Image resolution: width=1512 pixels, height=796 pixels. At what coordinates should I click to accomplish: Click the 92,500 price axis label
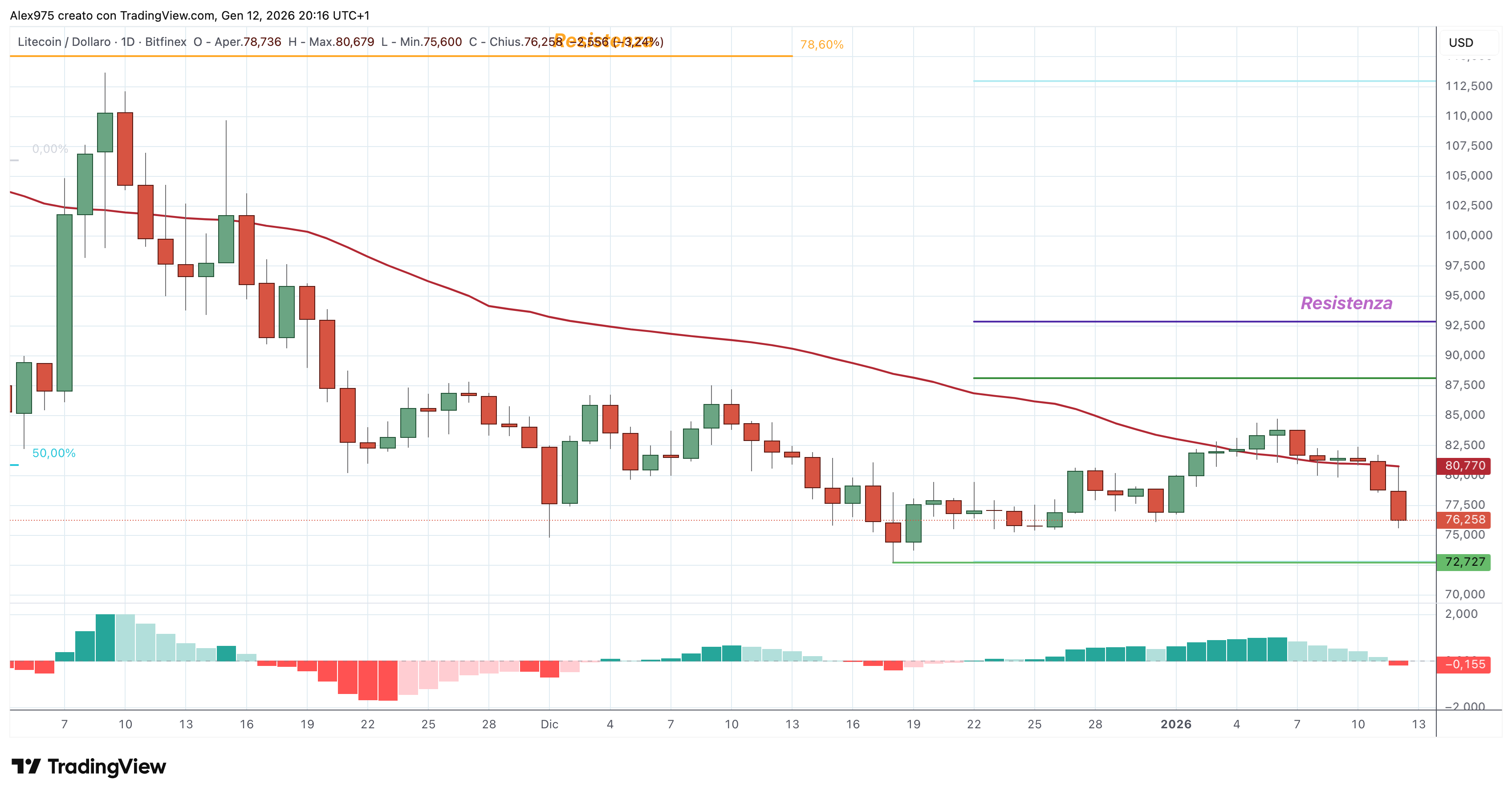click(x=1468, y=325)
